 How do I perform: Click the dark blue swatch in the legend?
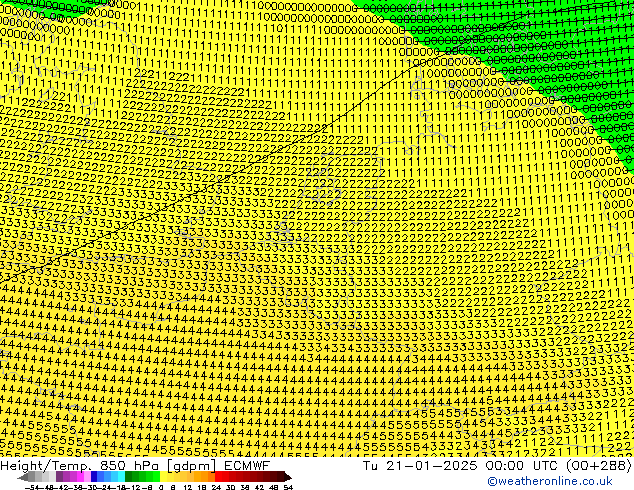pyautogui.click(x=94, y=477)
